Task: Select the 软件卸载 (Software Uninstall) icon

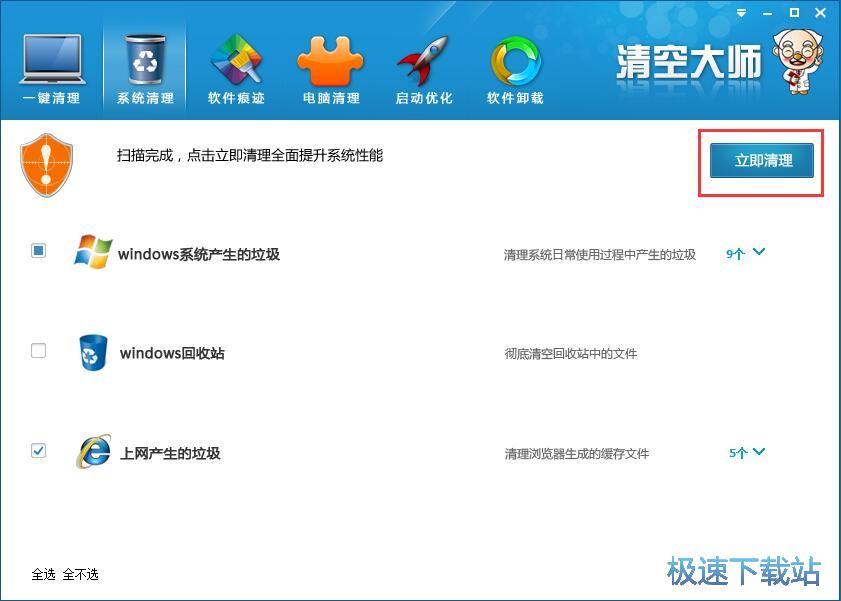Action: [x=514, y=60]
